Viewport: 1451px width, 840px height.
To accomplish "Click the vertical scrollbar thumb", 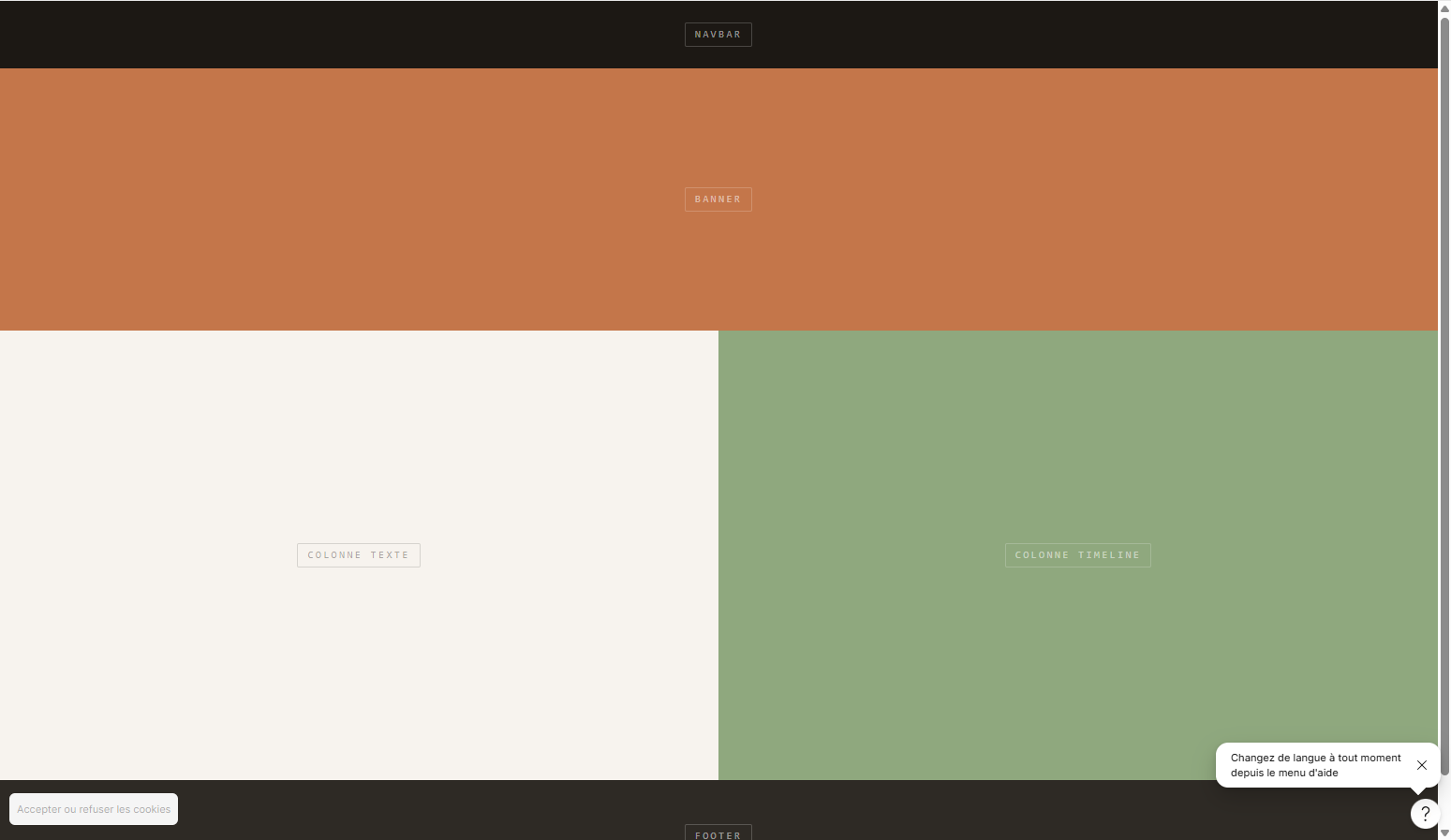I will point(1444,396).
